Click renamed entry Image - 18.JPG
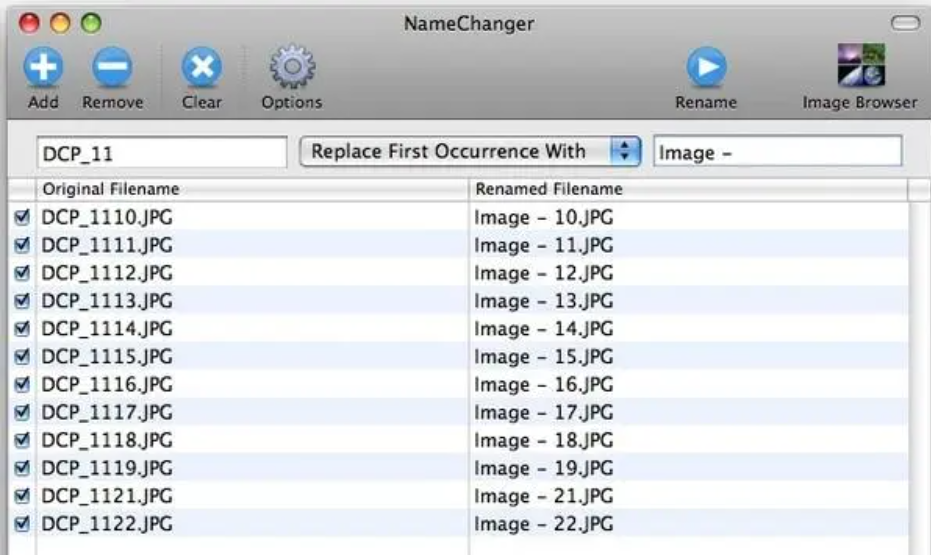This screenshot has width=931, height=555. coord(543,440)
